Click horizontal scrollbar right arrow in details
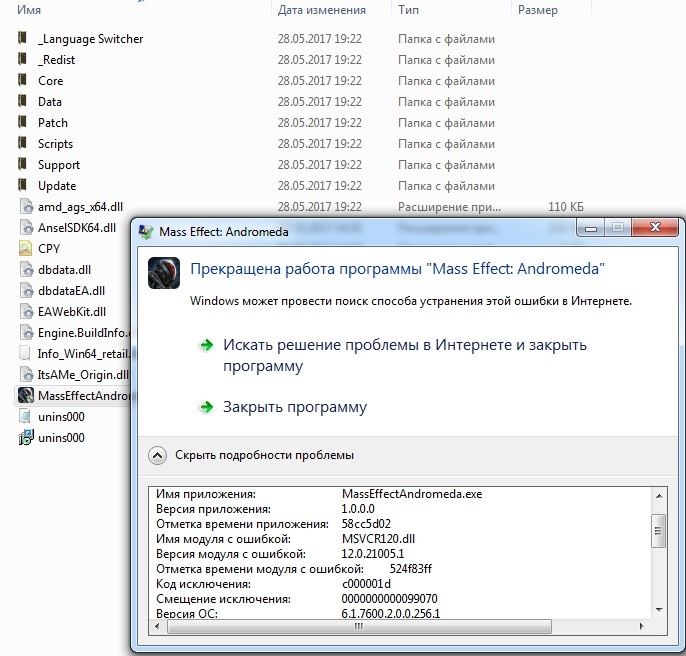The width and height of the screenshot is (686, 656). [641, 627]
